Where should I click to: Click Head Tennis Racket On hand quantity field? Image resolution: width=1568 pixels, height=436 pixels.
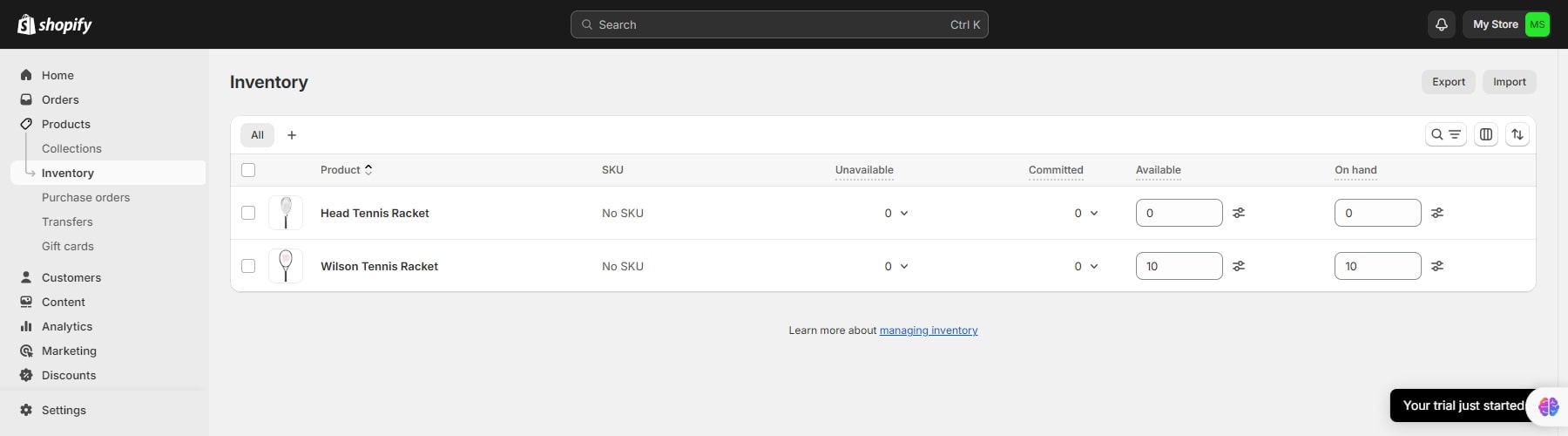click(x=1378, y=213)
